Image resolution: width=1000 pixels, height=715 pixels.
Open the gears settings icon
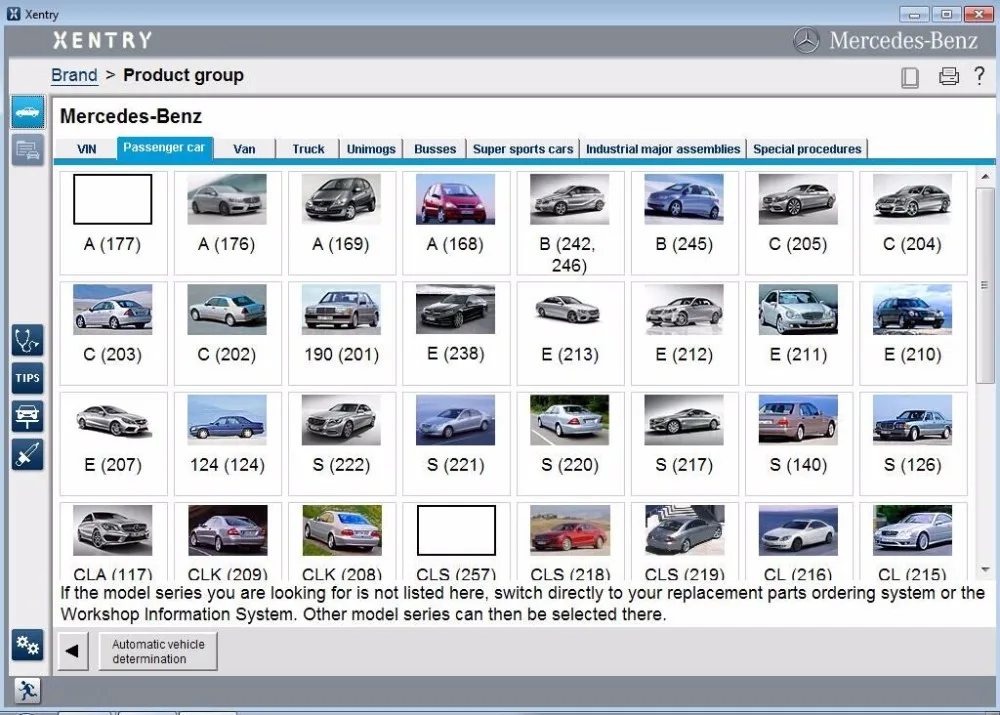(x=27, y=645)
